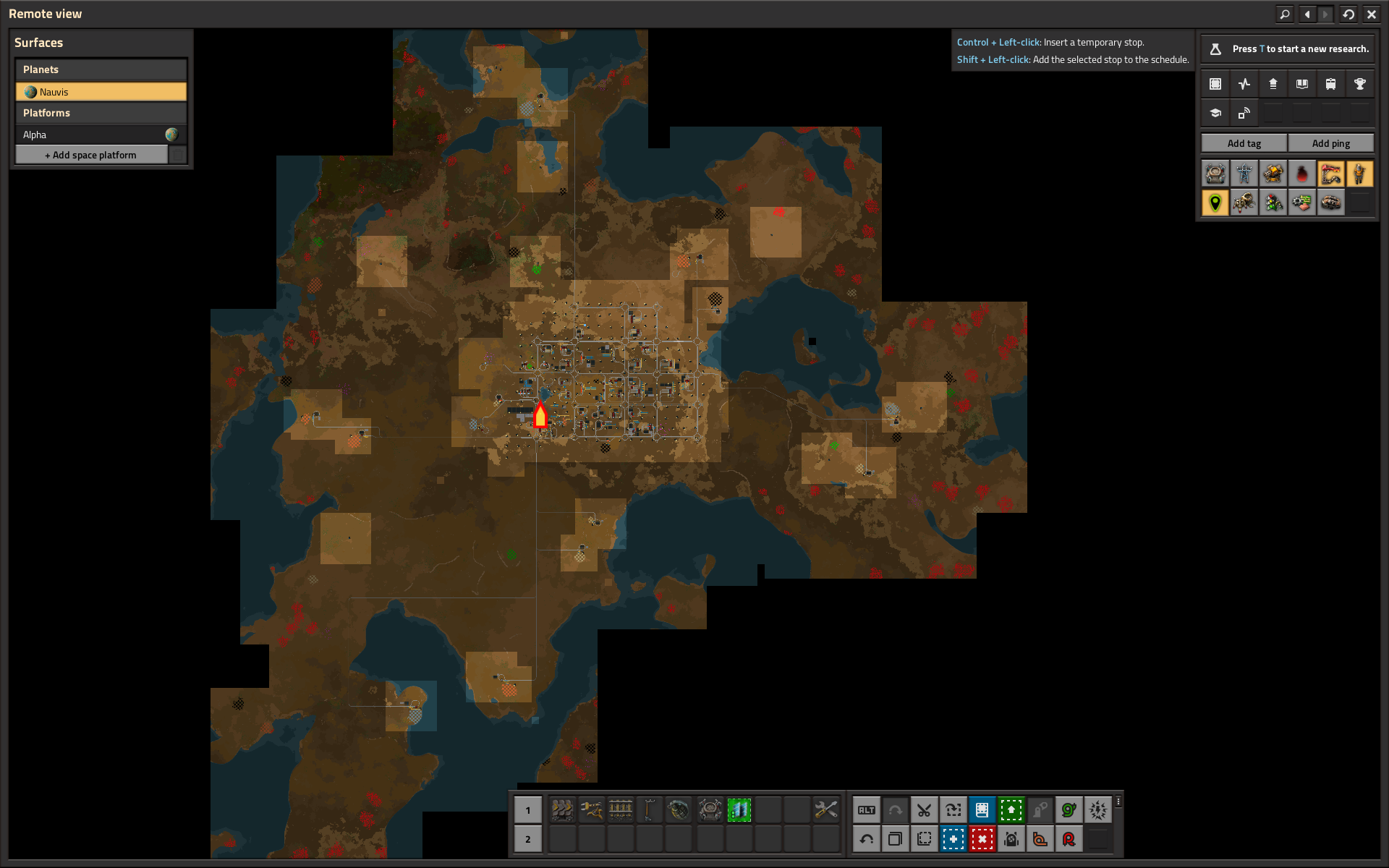Image resolution: width=1389 pixels, height=868 pixels.
Task: Toggle train stop names overlay
Action: 1331,174
